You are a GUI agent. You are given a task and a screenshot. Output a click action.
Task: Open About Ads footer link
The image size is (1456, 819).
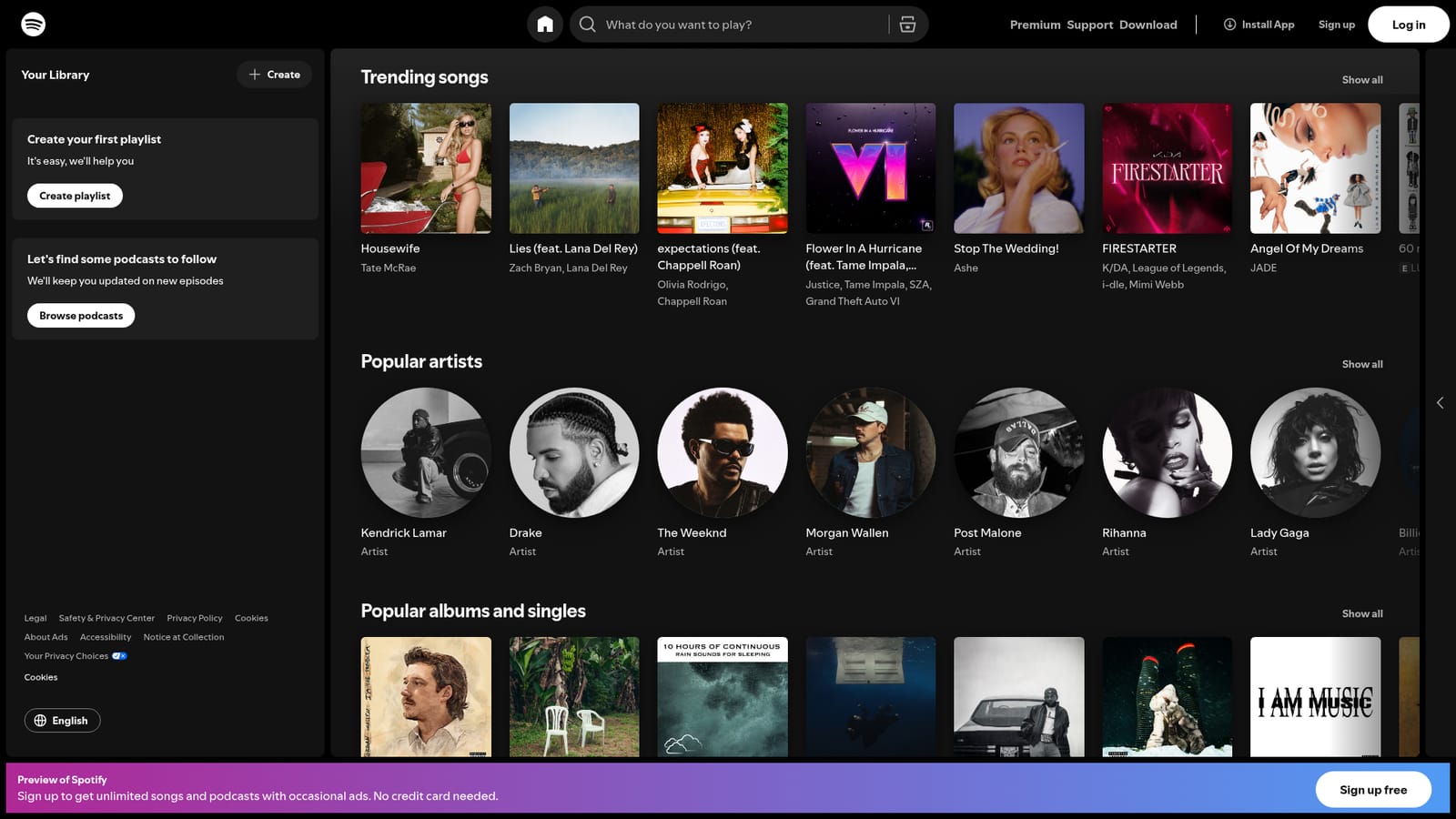[46, 638]
